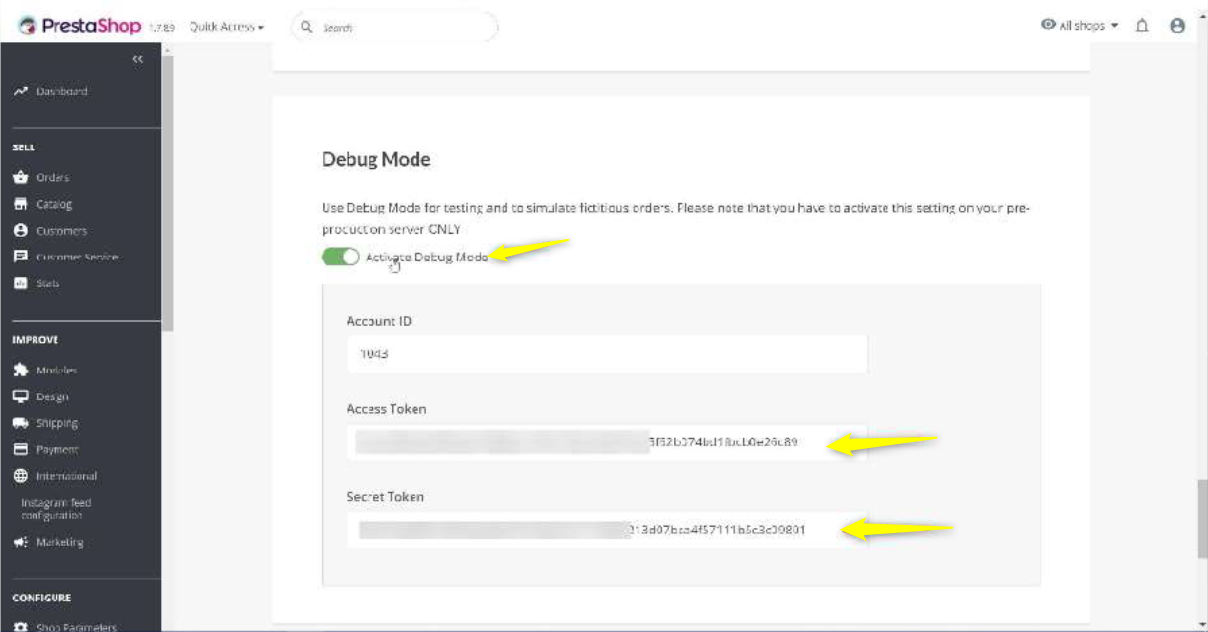
Task: Collapse the sidebar with double chevron
Action: coord(138,60)
